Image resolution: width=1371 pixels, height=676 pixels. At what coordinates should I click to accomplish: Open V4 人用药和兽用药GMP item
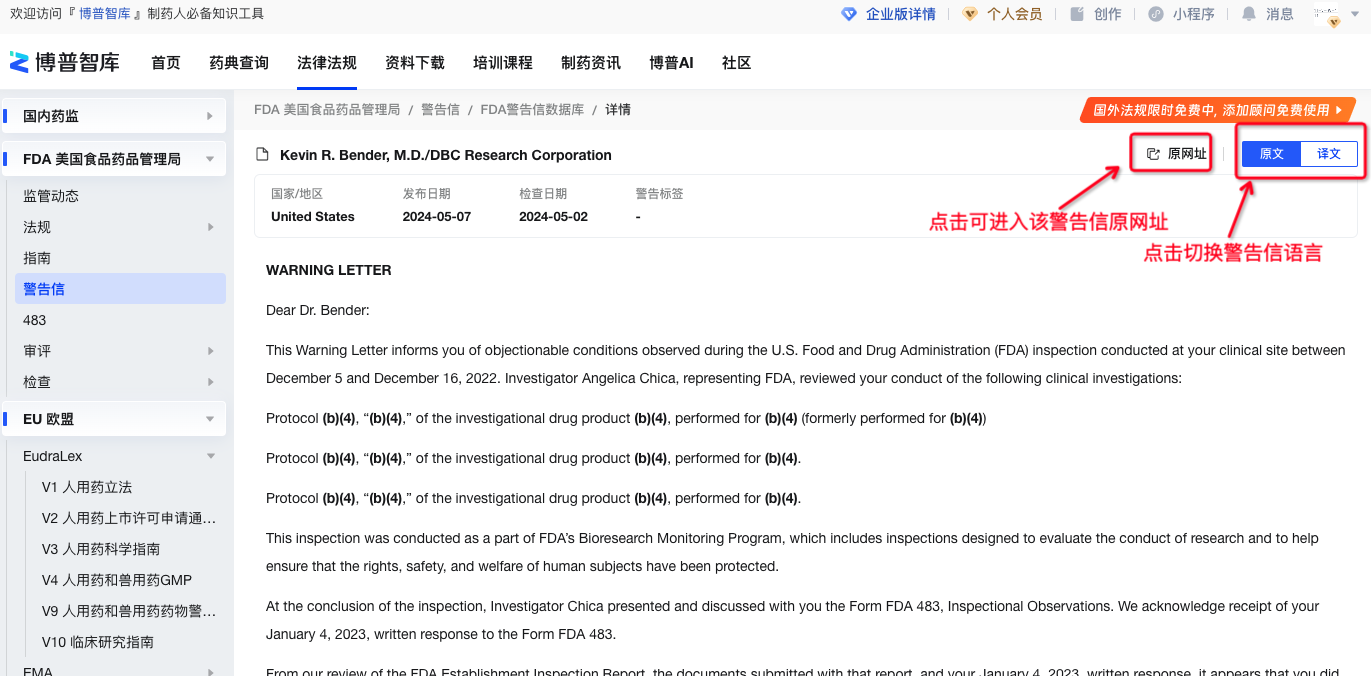pyautogui.click(x=117, y=580)
